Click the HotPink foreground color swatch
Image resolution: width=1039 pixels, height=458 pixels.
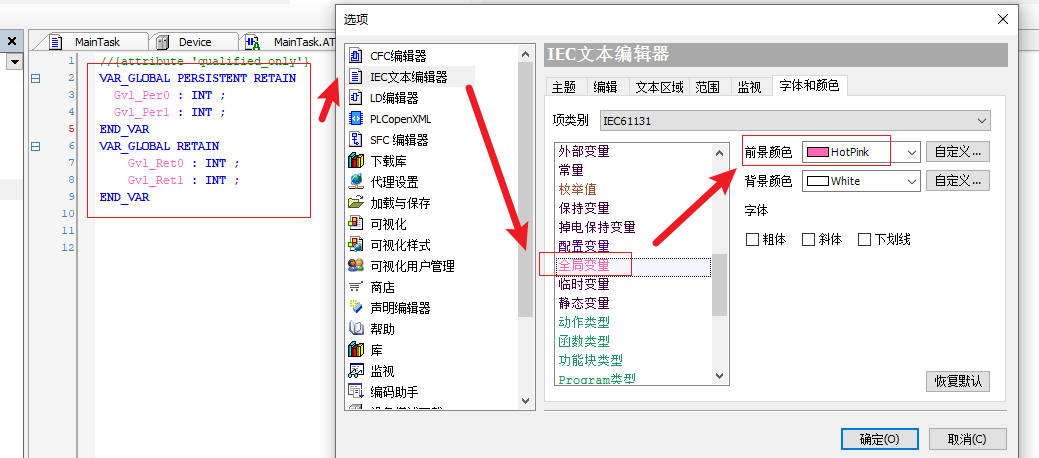817,152
